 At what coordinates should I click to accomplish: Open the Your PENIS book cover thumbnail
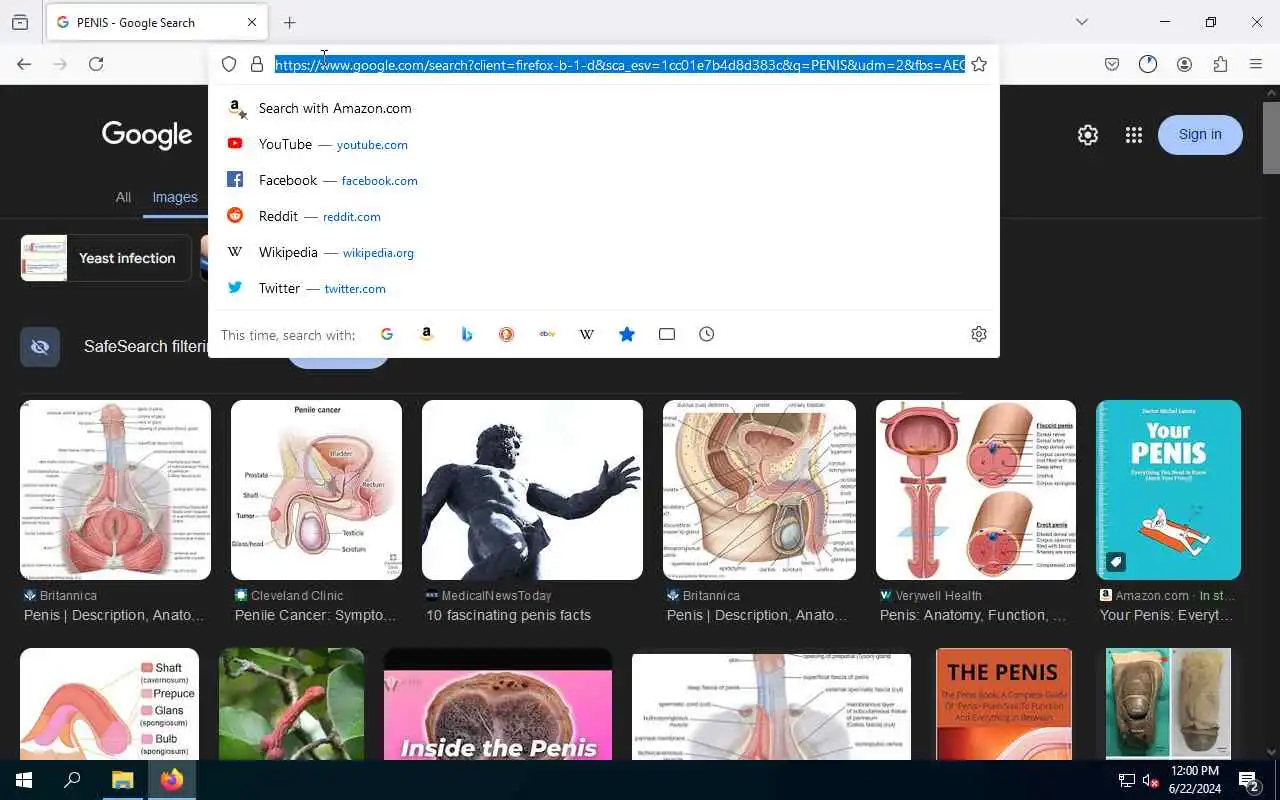coord(1168,490)
